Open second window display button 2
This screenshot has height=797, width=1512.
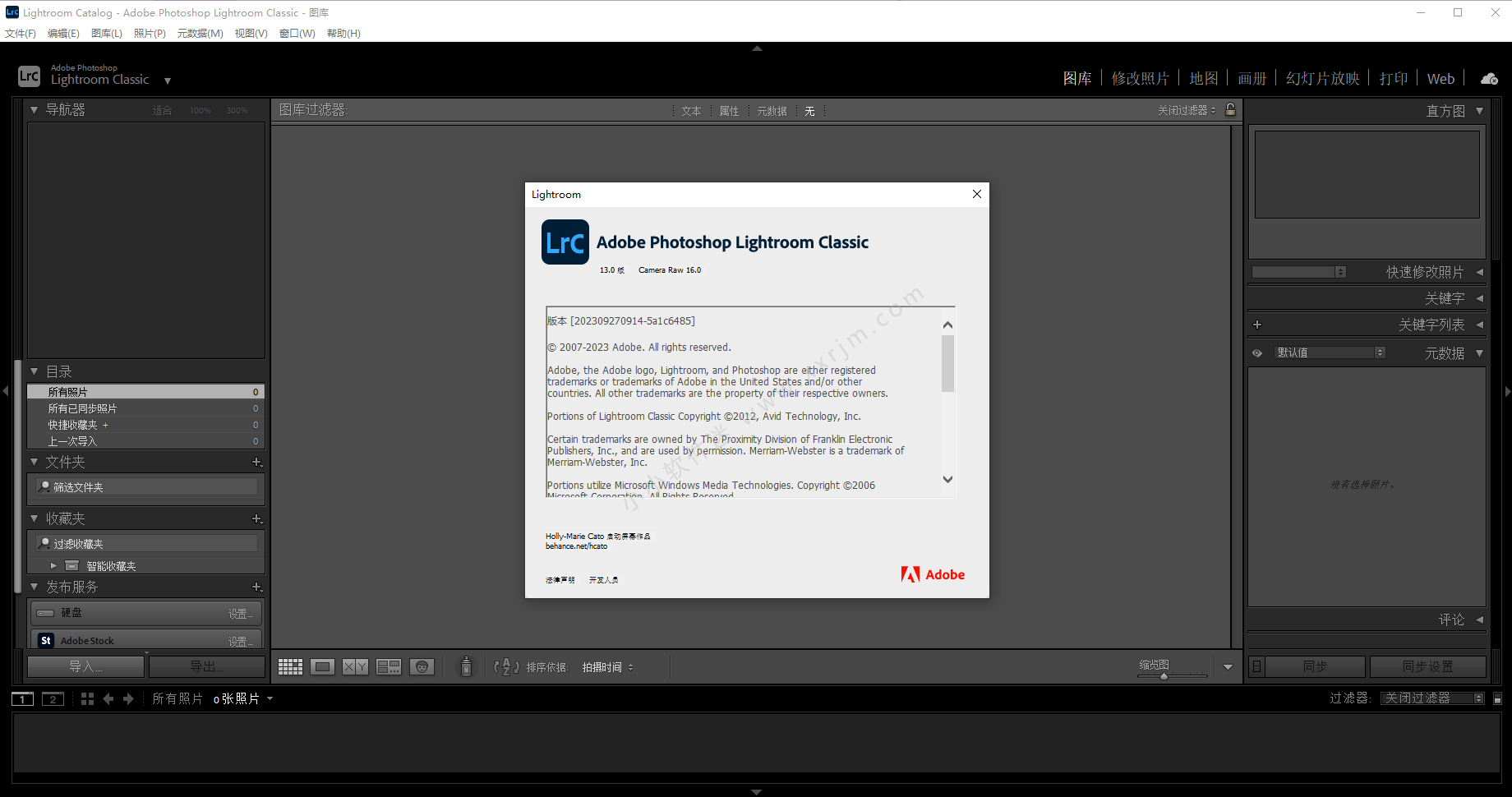click(x=53, y=699)
